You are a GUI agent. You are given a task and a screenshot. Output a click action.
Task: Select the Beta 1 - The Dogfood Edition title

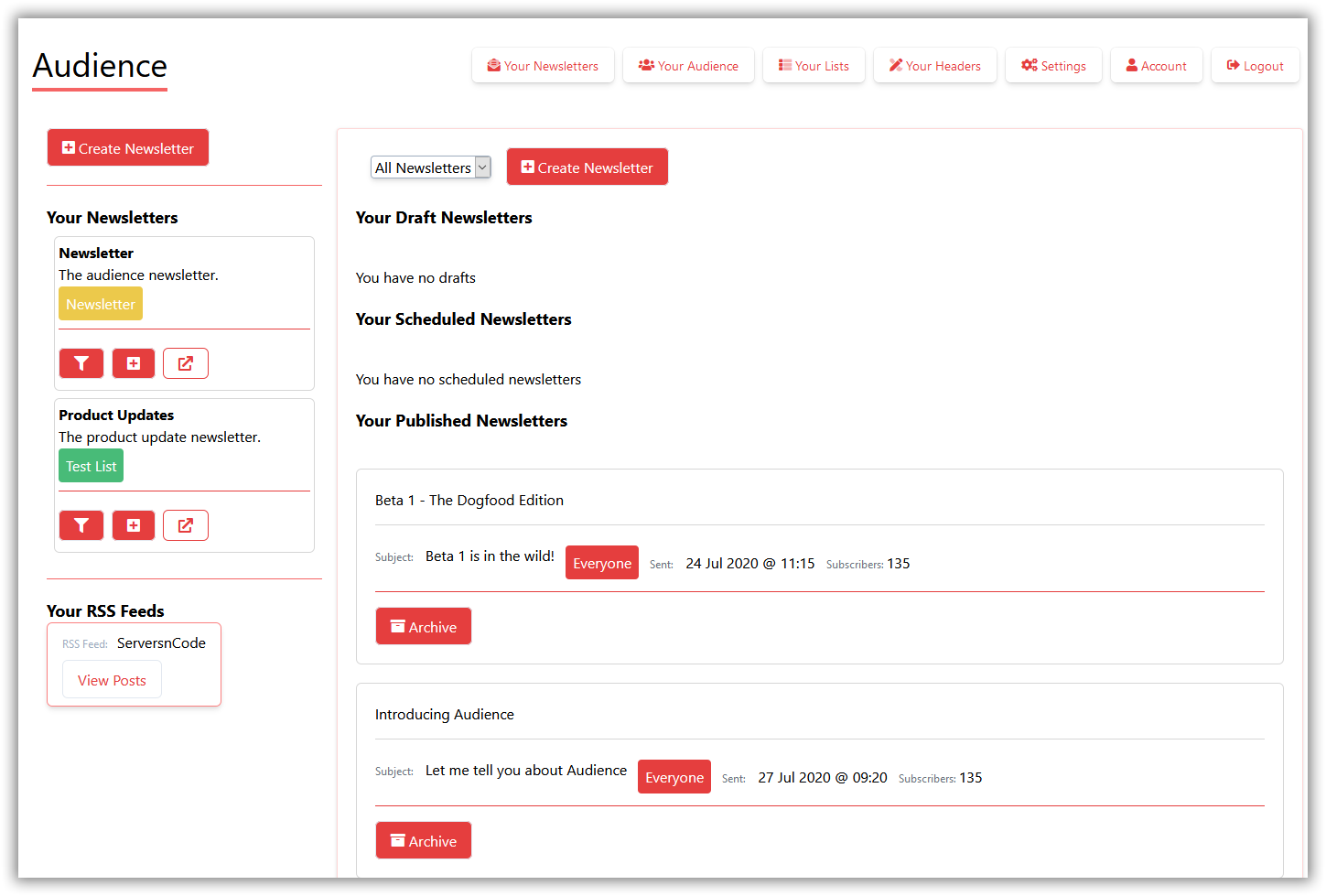[x=469, y=500]
